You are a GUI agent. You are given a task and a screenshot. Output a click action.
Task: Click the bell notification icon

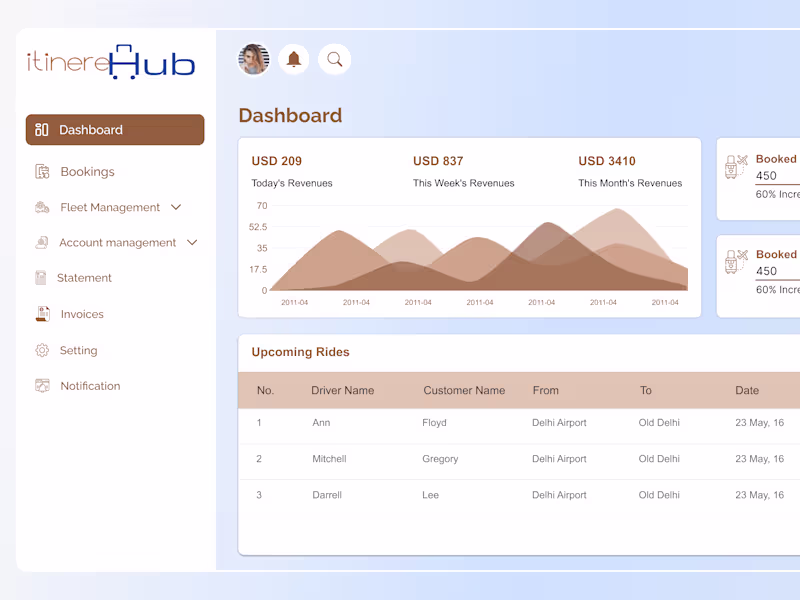click(294, 59)
